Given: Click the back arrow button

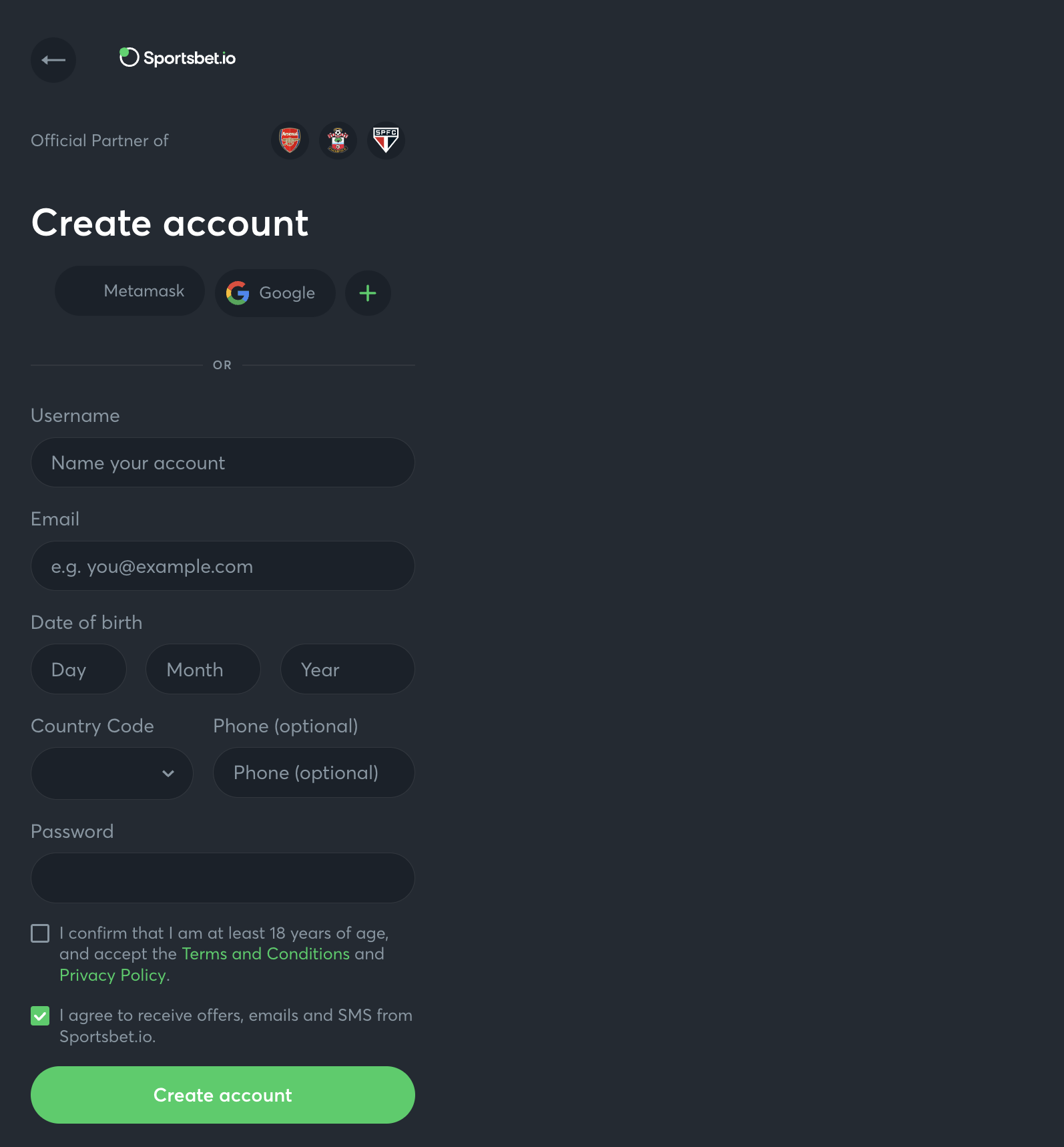Looking at the screenshot, I should pos(53,60).
